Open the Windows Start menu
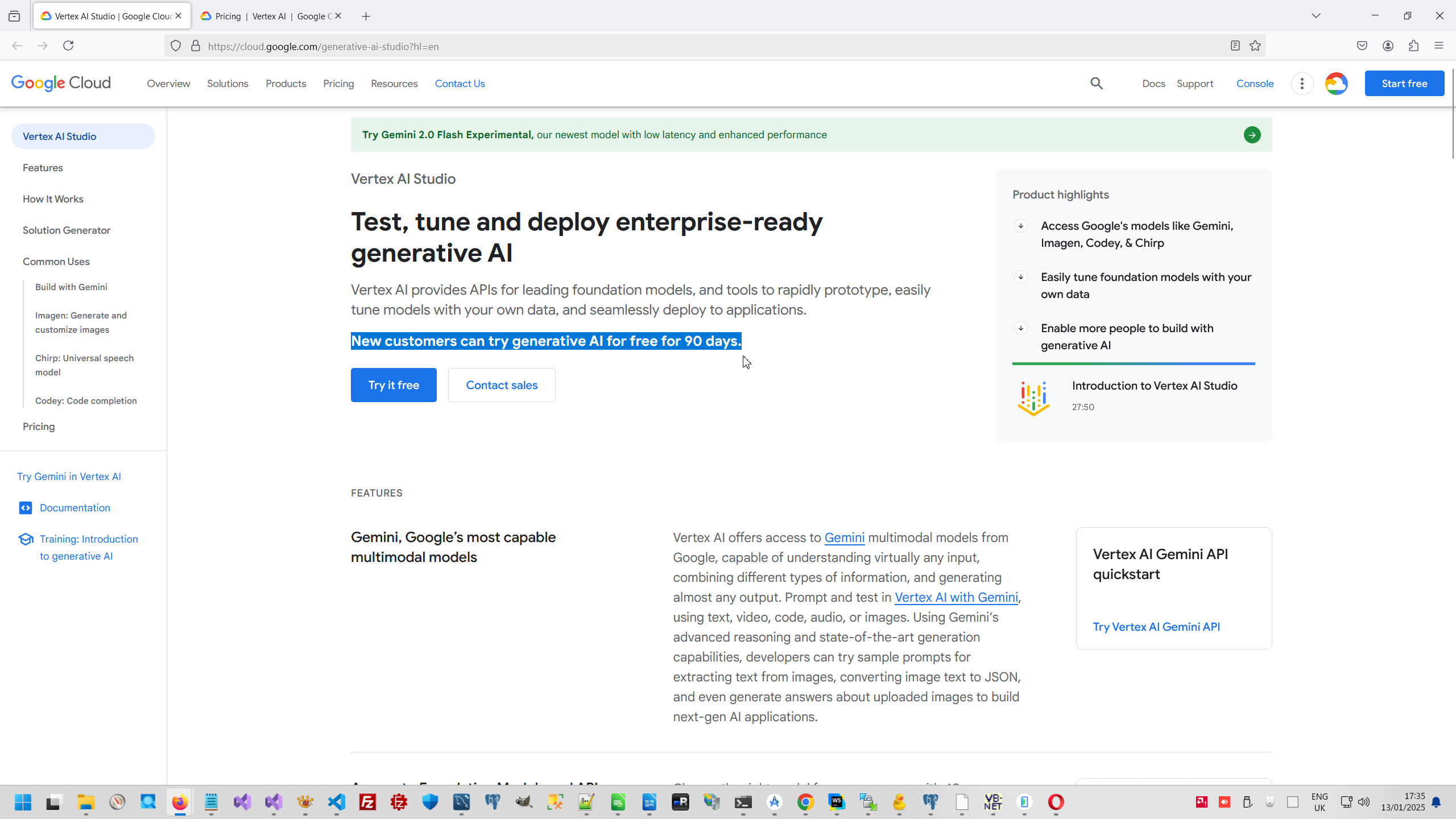This screenshot has height=819, width=1456. (23, 803)
